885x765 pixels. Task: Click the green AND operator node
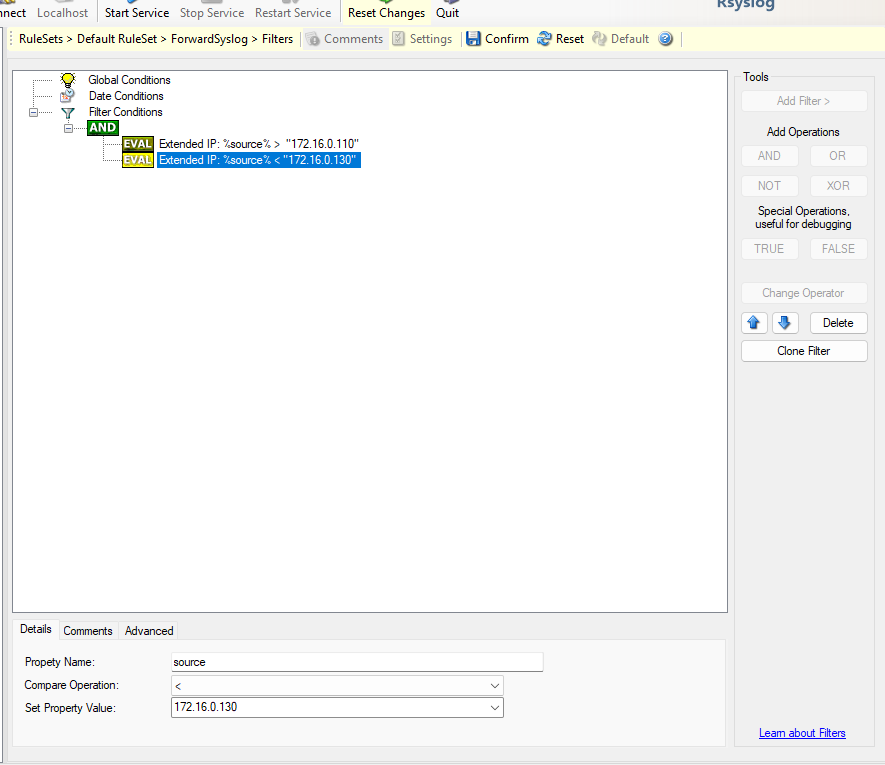(103, 128)
